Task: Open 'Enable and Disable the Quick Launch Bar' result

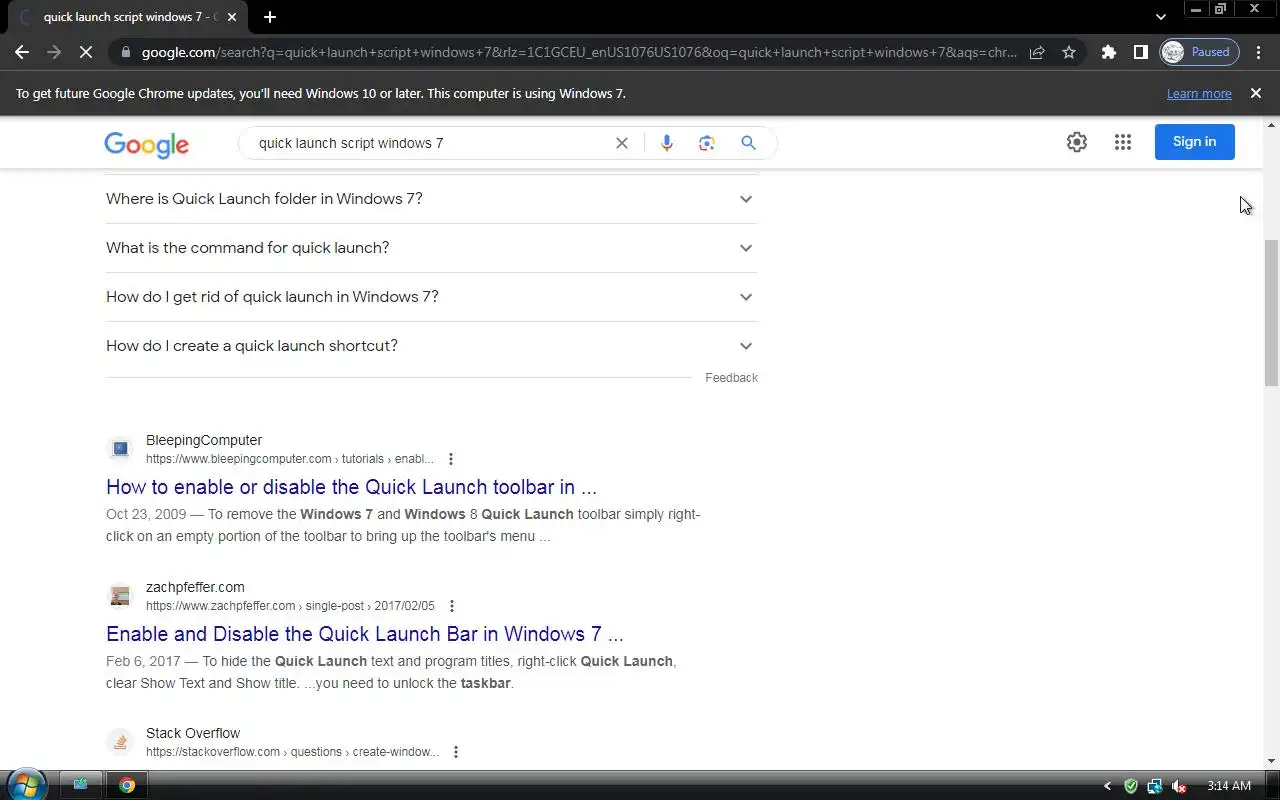Action: tap(365, 634)
